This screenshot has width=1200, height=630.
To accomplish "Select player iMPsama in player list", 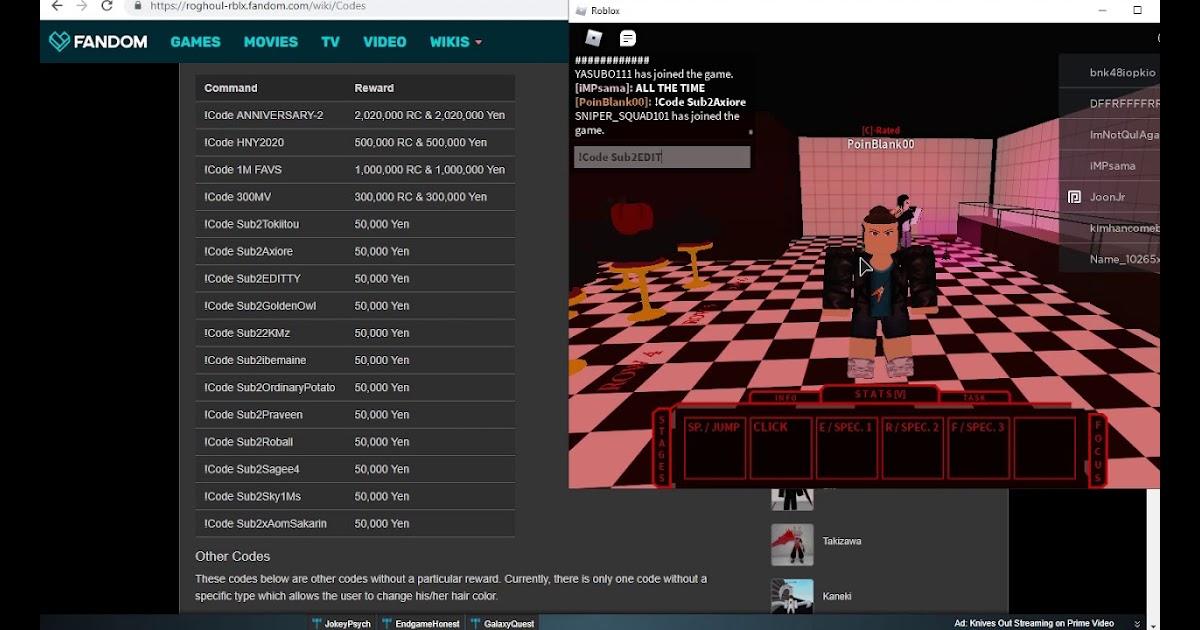I will point(1112,165).
